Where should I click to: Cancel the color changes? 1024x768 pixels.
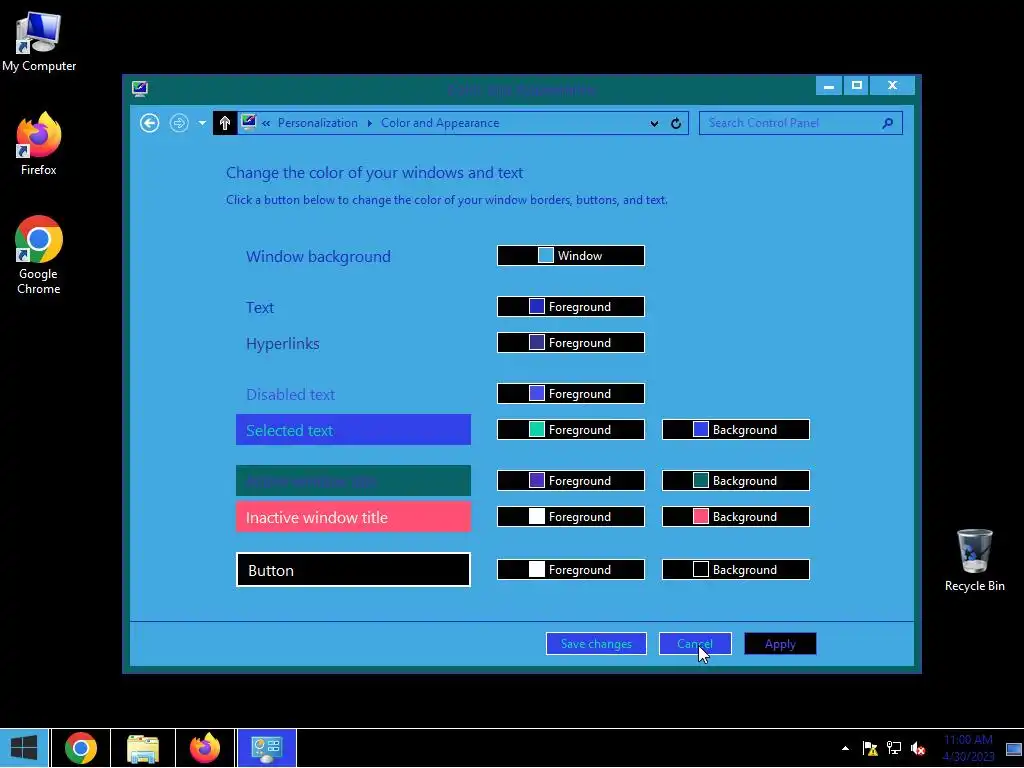tap(695, 643)
